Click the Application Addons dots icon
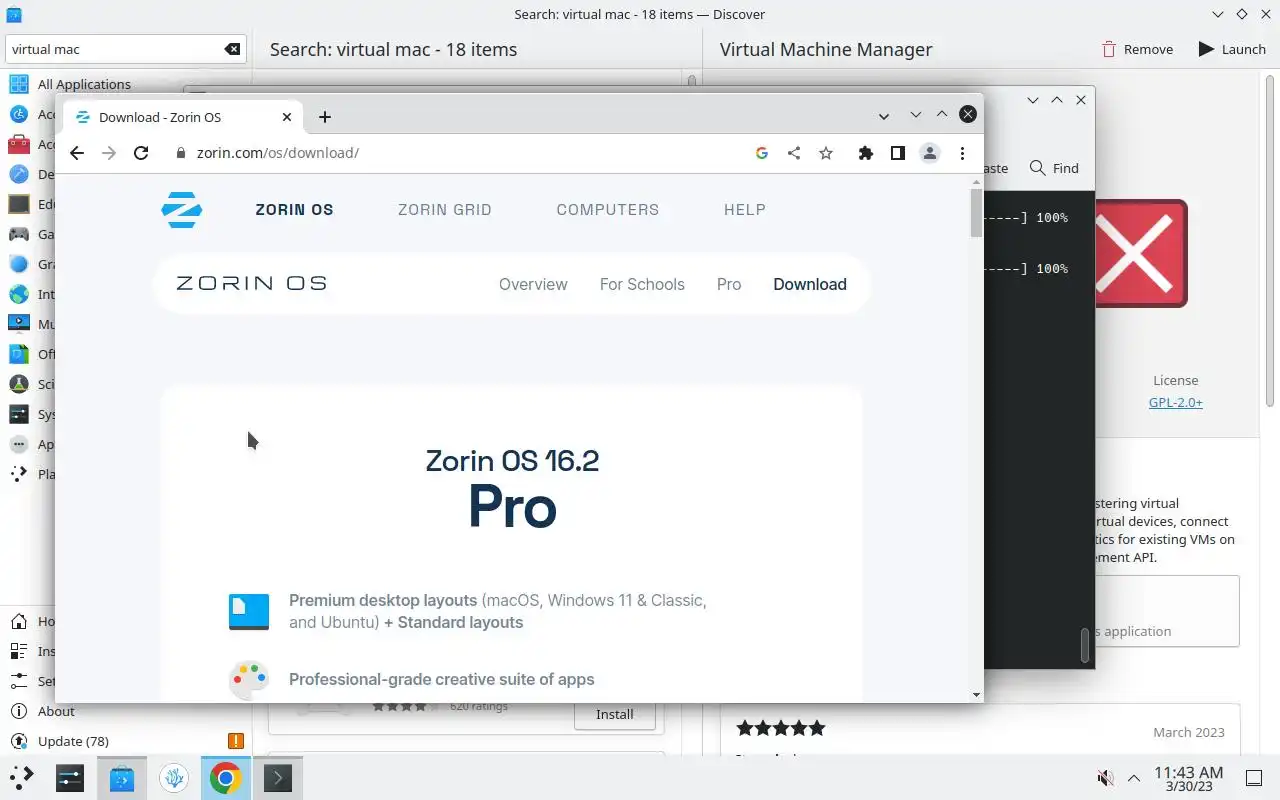 pos(19,444)
